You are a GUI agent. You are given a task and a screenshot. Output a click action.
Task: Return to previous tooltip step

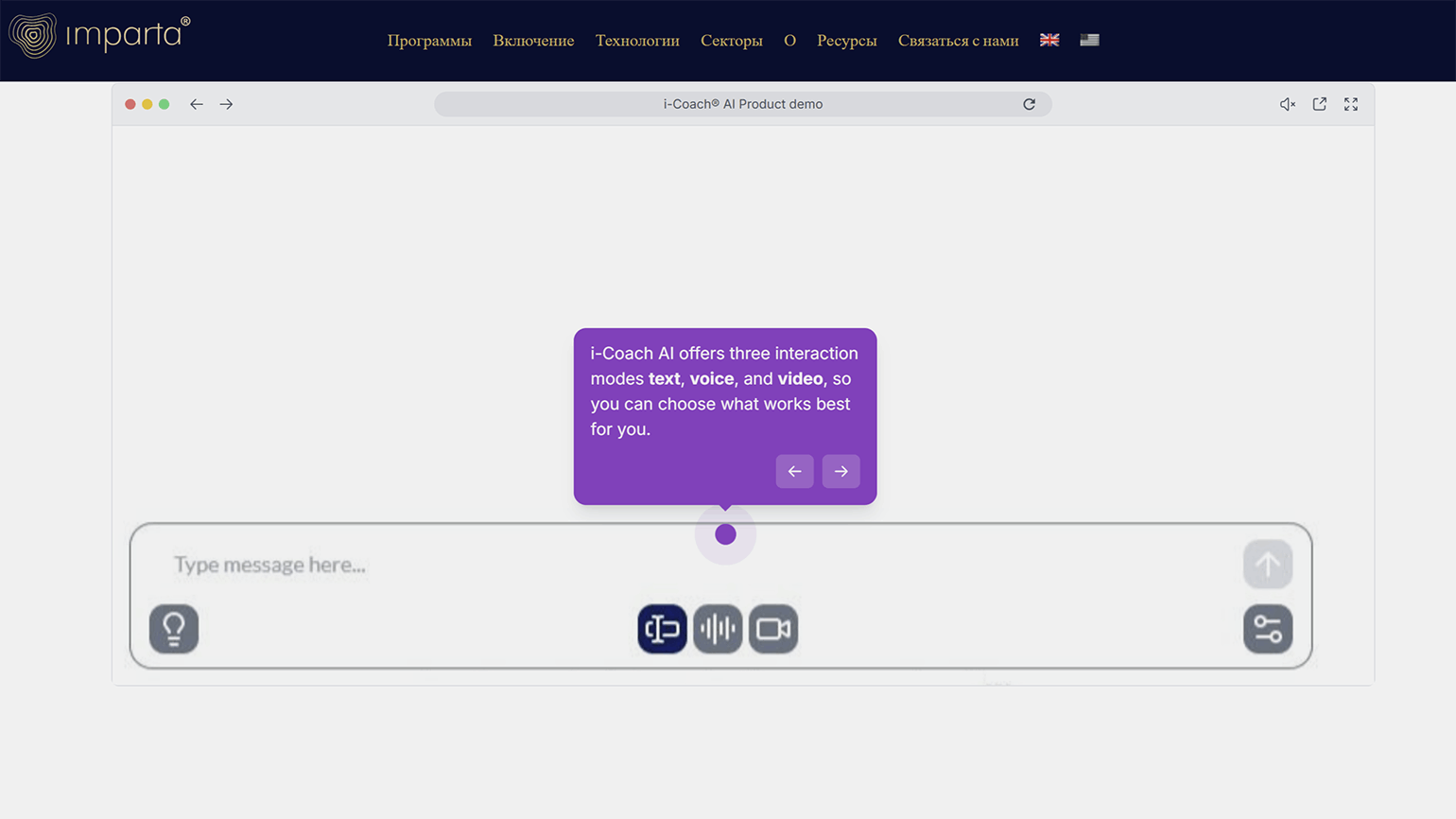tap(794, 471)
